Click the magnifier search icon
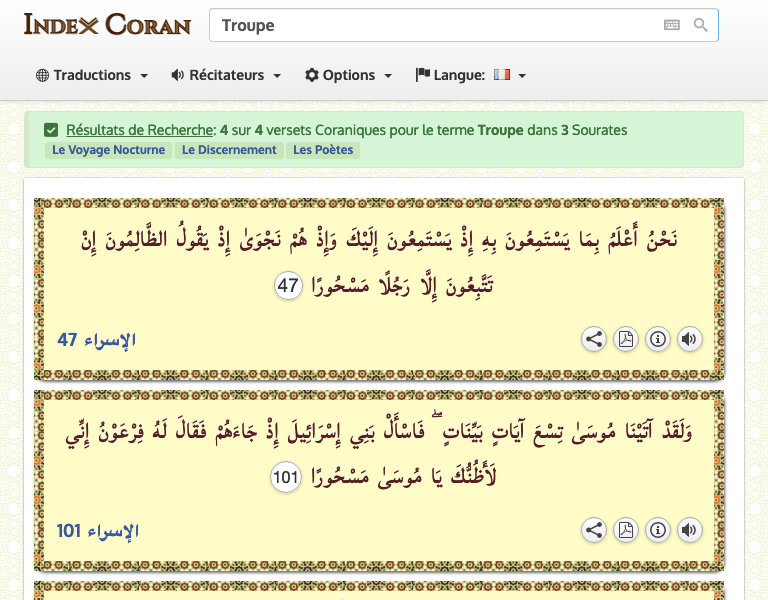 point(701,25)
